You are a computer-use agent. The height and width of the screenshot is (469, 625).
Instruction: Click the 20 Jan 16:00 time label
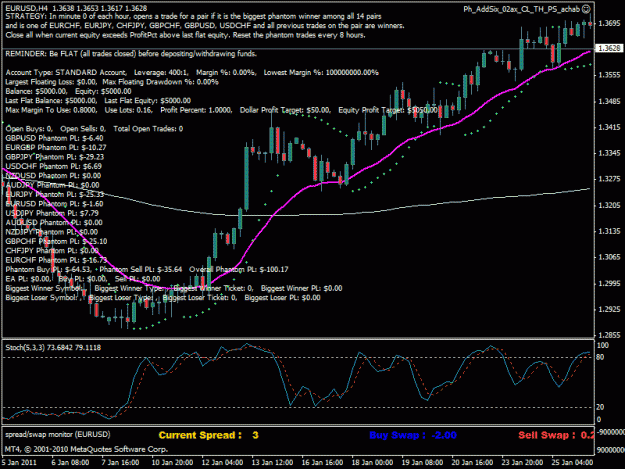(472, 463)
